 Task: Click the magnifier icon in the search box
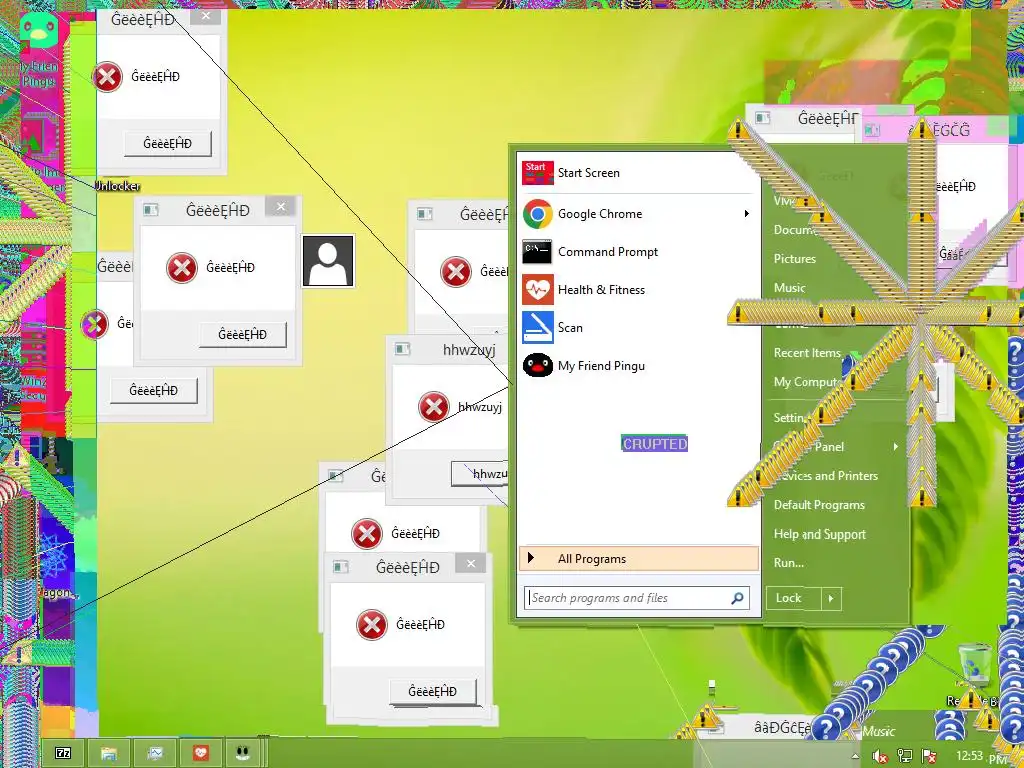[x=737, y=598]
